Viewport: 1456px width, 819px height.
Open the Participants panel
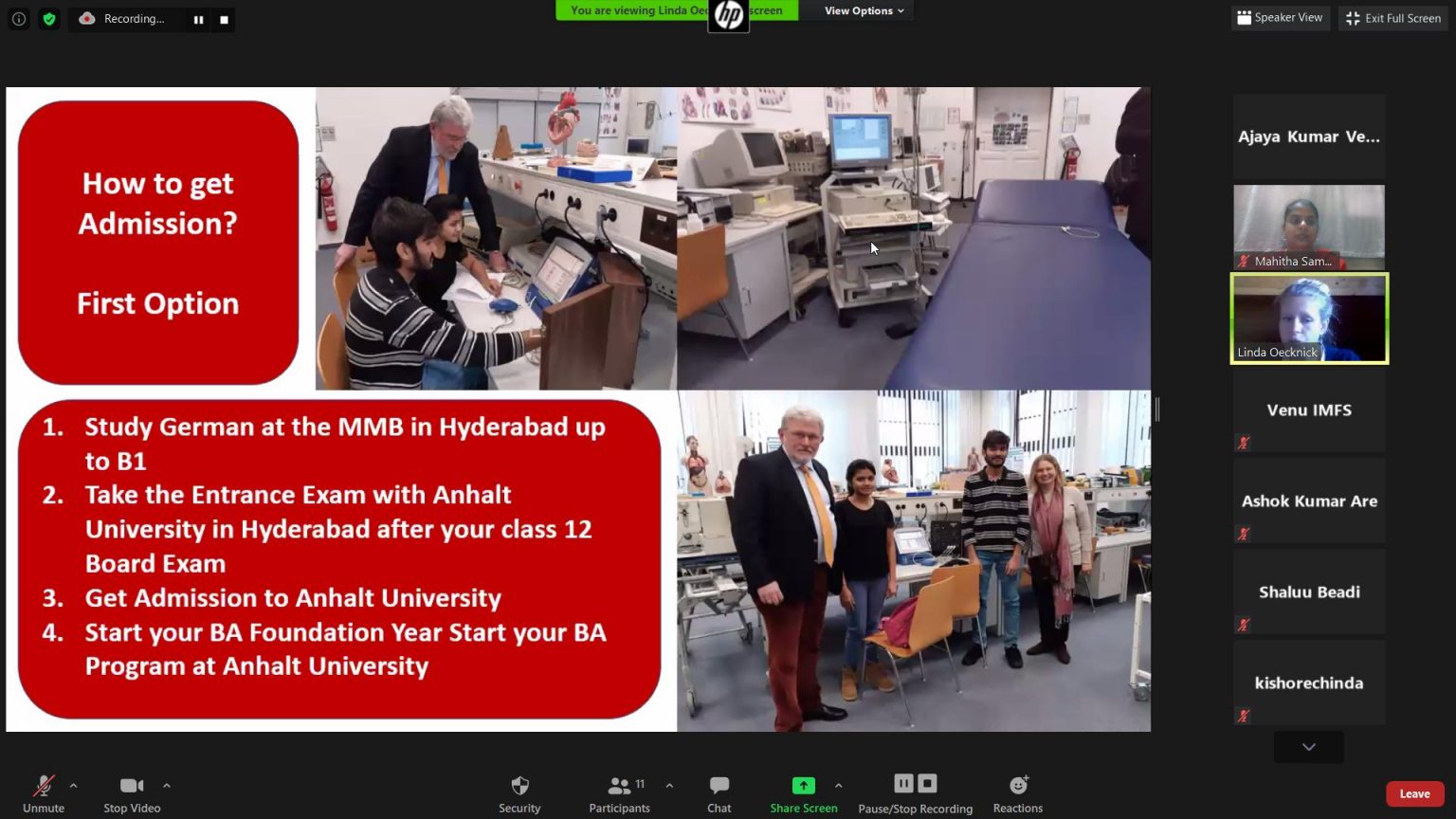(619, 793)
